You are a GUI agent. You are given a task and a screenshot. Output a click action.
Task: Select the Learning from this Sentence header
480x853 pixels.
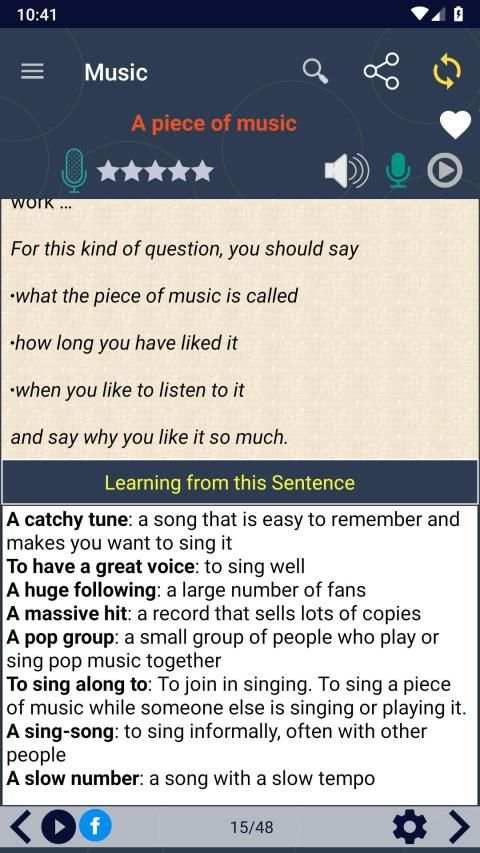(240, 483)
